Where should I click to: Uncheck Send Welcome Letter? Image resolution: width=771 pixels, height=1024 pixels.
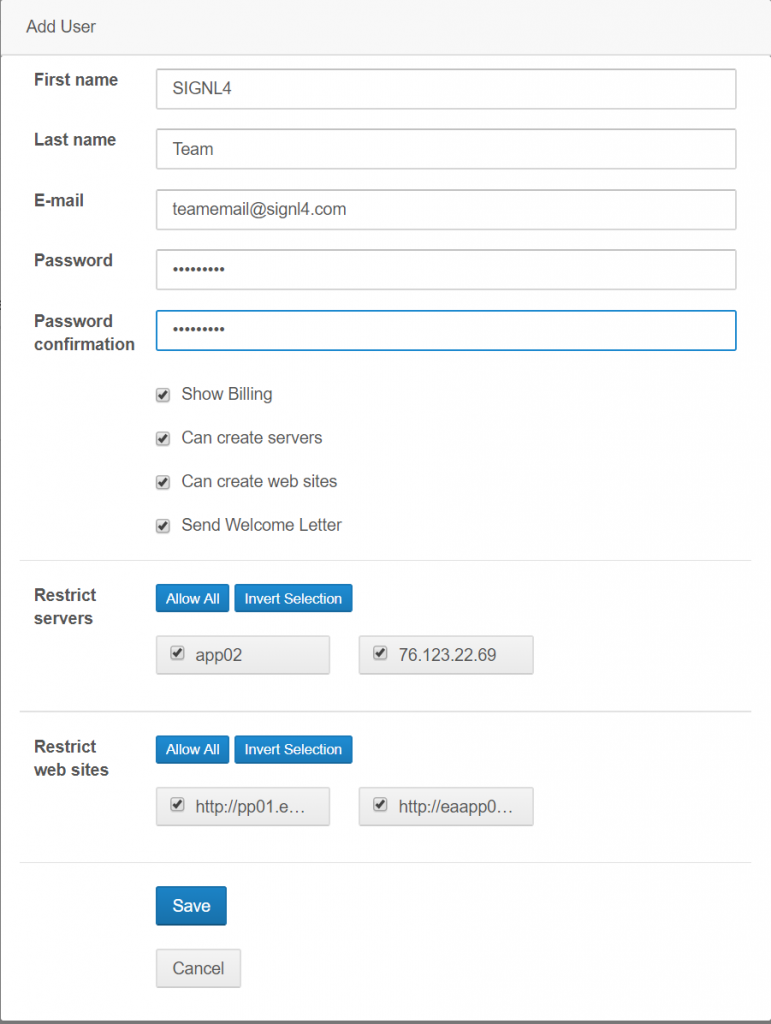tap(163, 526)
